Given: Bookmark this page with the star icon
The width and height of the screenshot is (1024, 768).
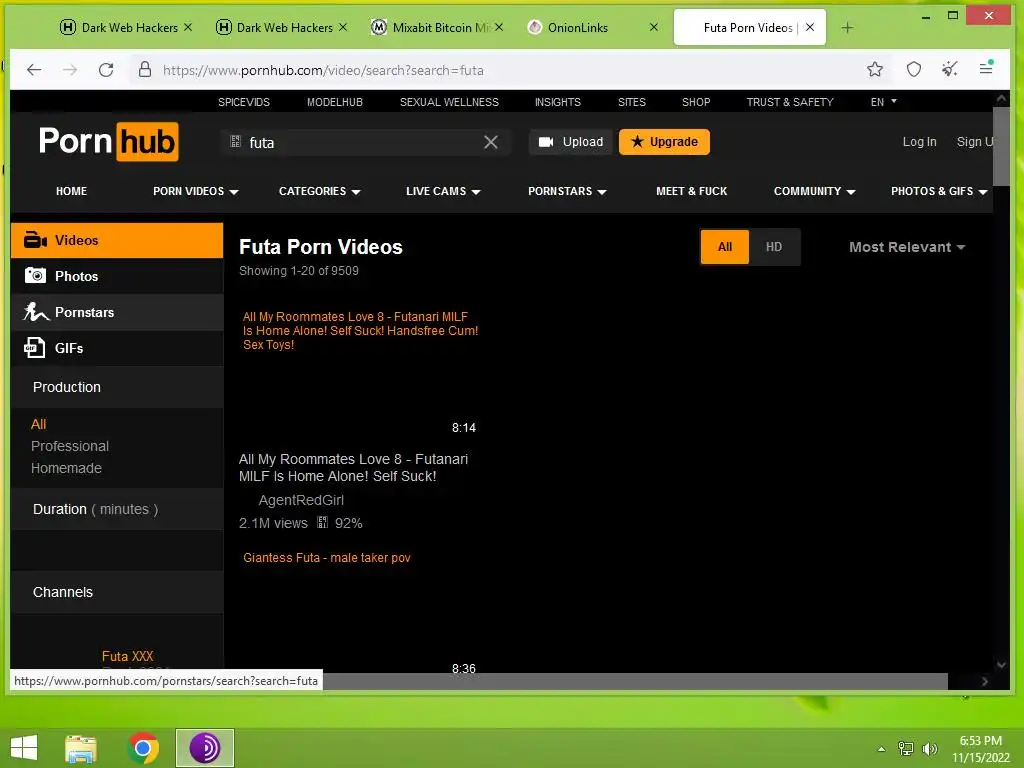Looking at the screenshot, I should point(875,69).
